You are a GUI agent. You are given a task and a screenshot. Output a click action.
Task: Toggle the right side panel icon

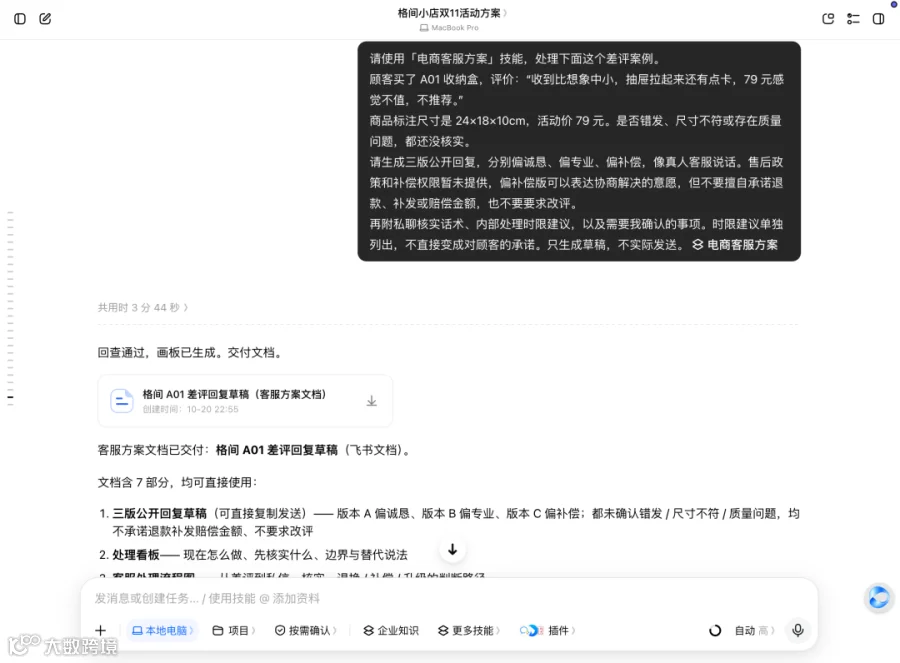(x=878, y=19)
